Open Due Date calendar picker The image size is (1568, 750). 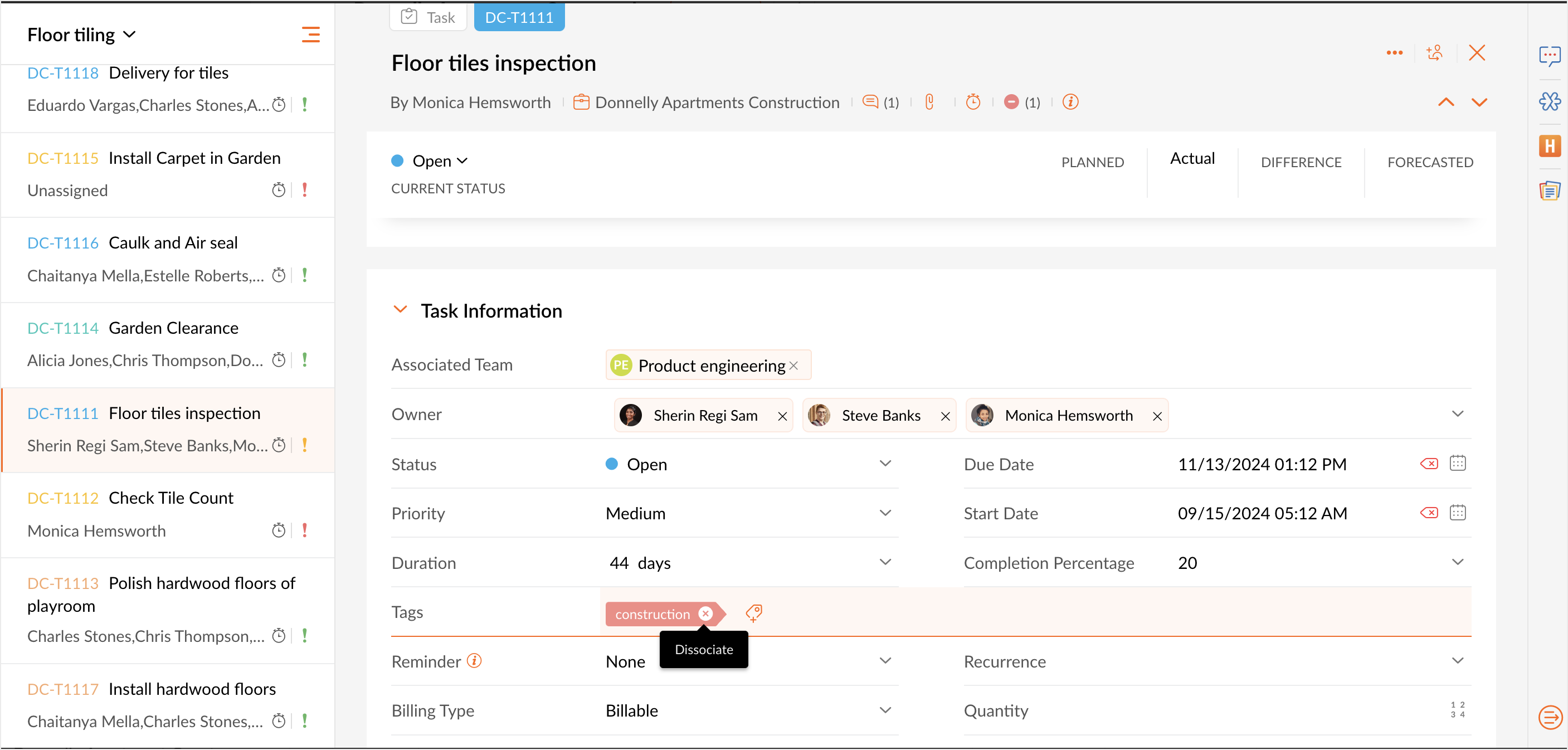[x=1458, y=464]
